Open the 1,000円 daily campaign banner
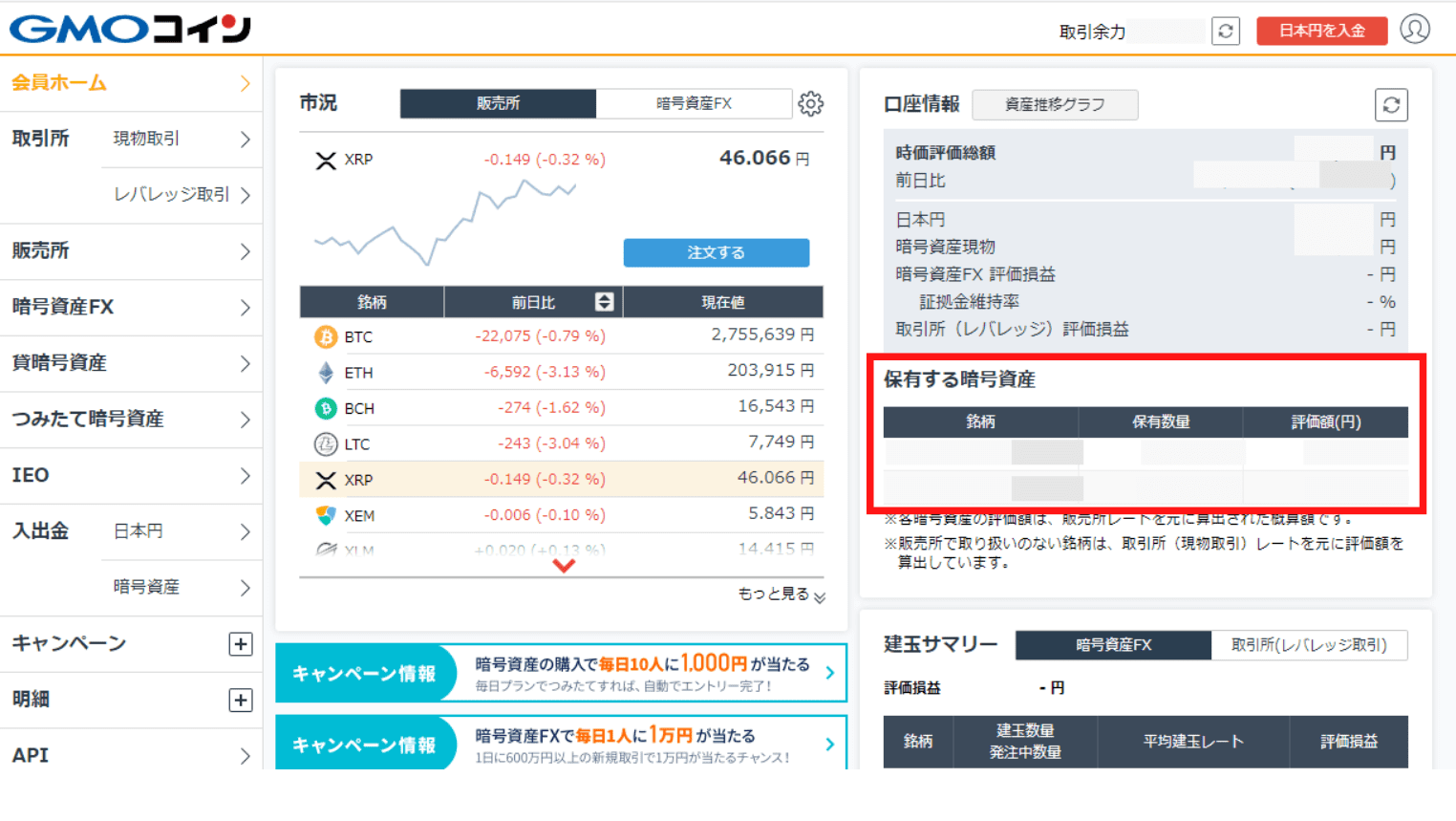The image size is (1456, 821). 561,674
